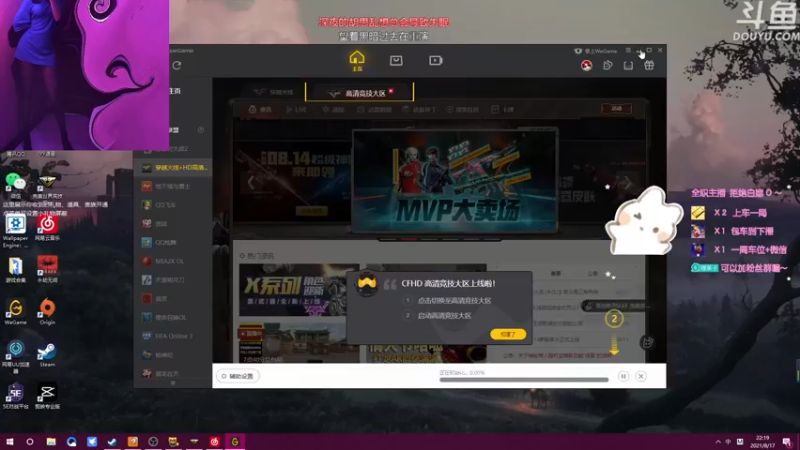Screen dimensions: 800x450
Task: Open Cortana circle on the taskbar
Action: coord(30,442)
